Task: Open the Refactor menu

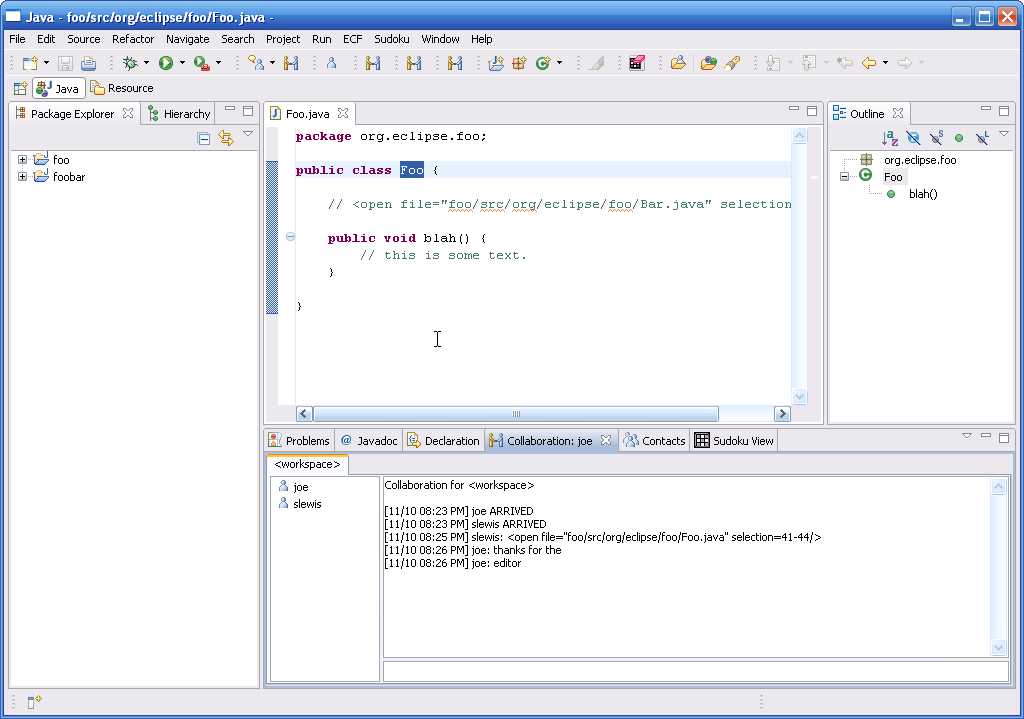Action: [133, 39]
